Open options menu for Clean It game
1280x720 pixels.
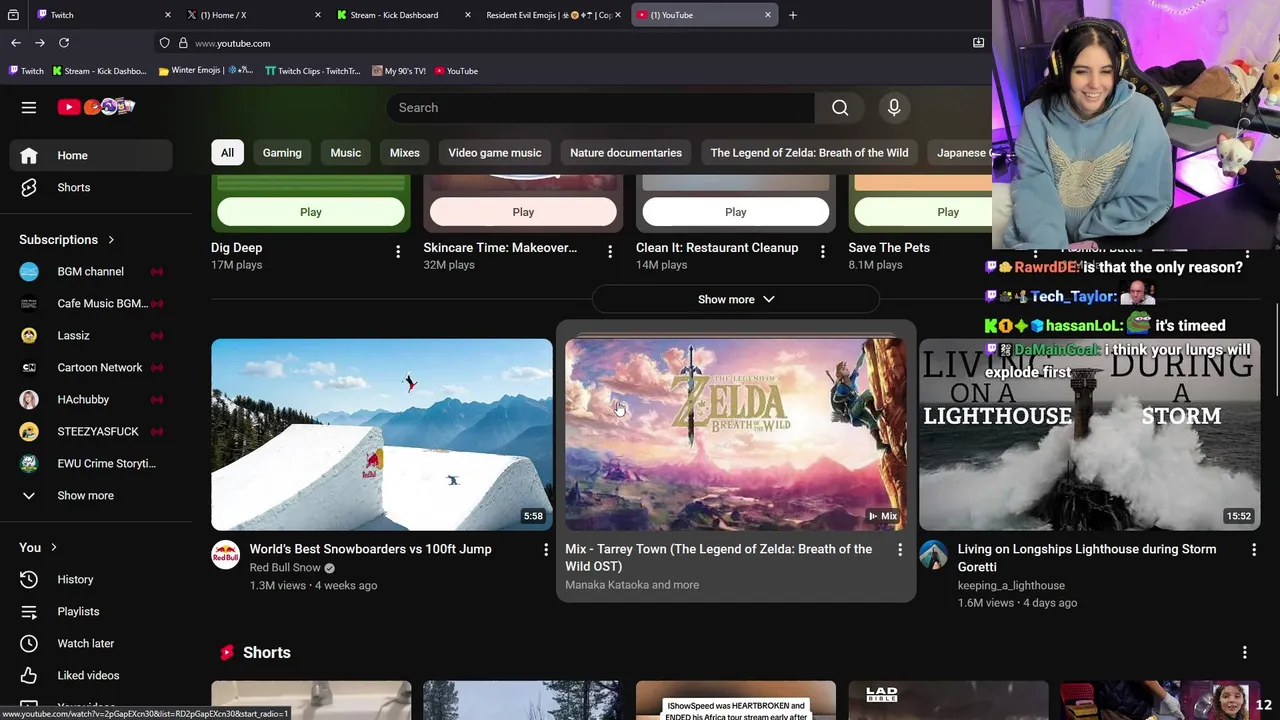click(822, 252)
